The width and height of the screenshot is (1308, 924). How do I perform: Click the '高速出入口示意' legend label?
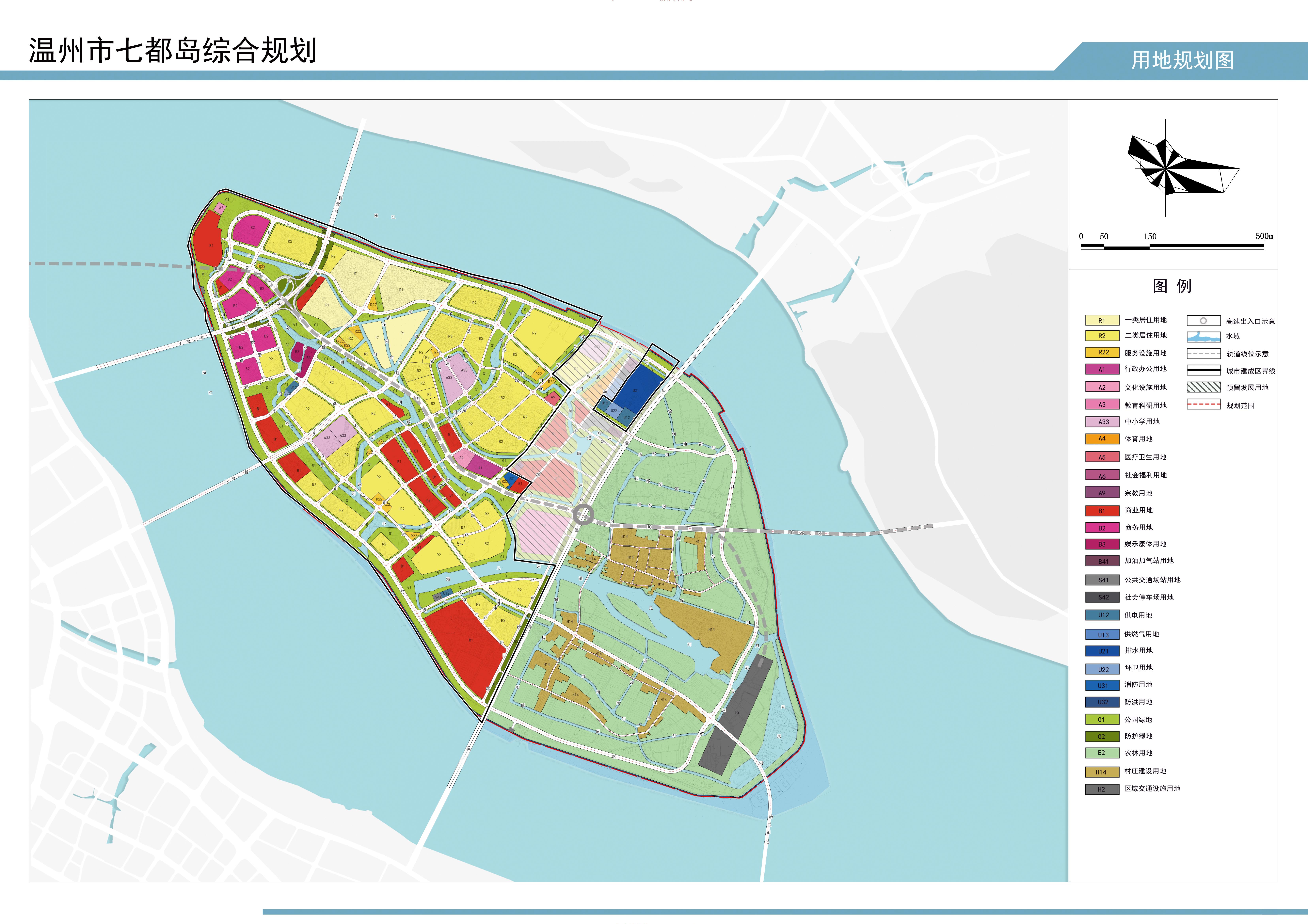(x=1251, y=321)
